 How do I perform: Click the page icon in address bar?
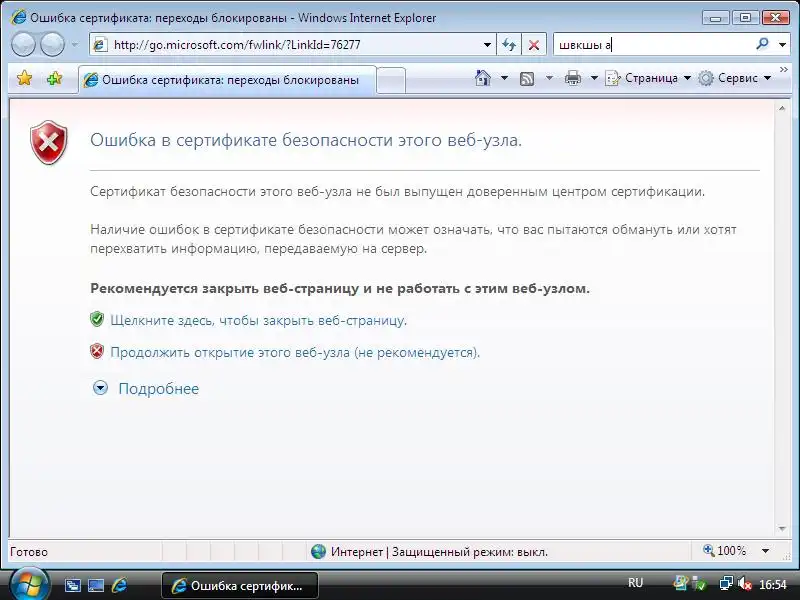tap(100, 45)
